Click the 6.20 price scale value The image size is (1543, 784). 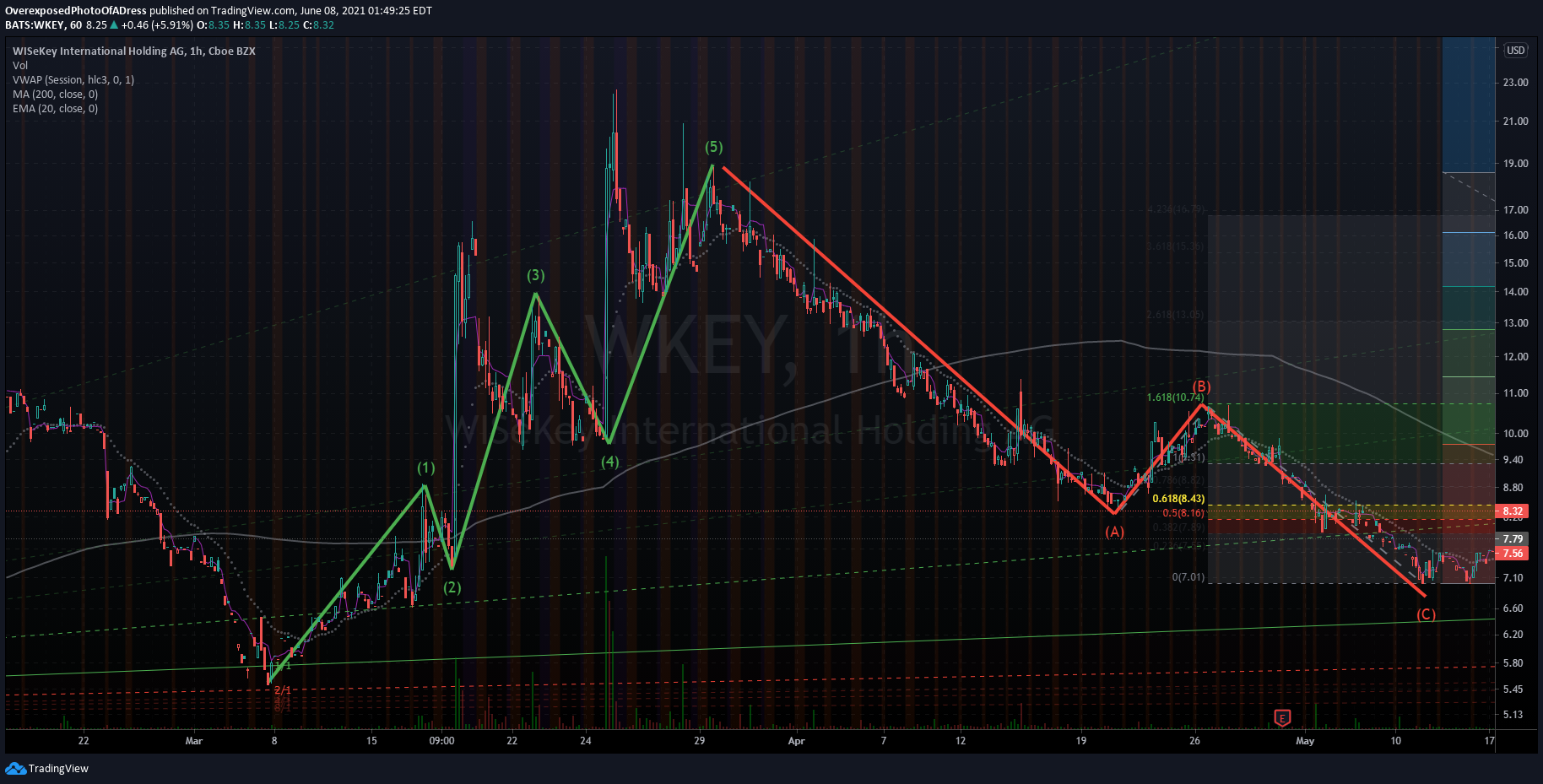coord(1513,635)
